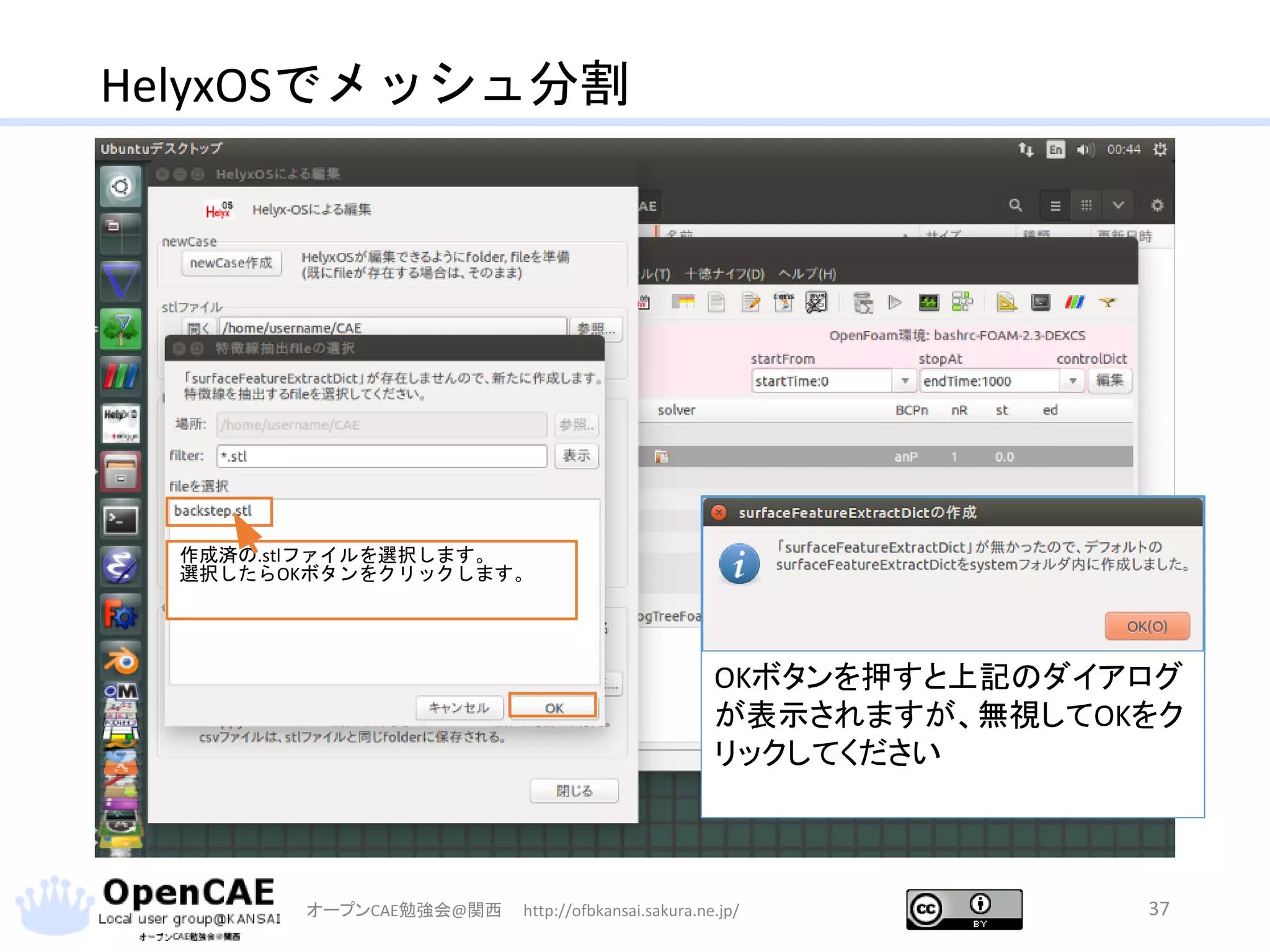The width and height of the screenshot is (1270, 952).
Task: Launch Blender from the dock
Action: 121,661
